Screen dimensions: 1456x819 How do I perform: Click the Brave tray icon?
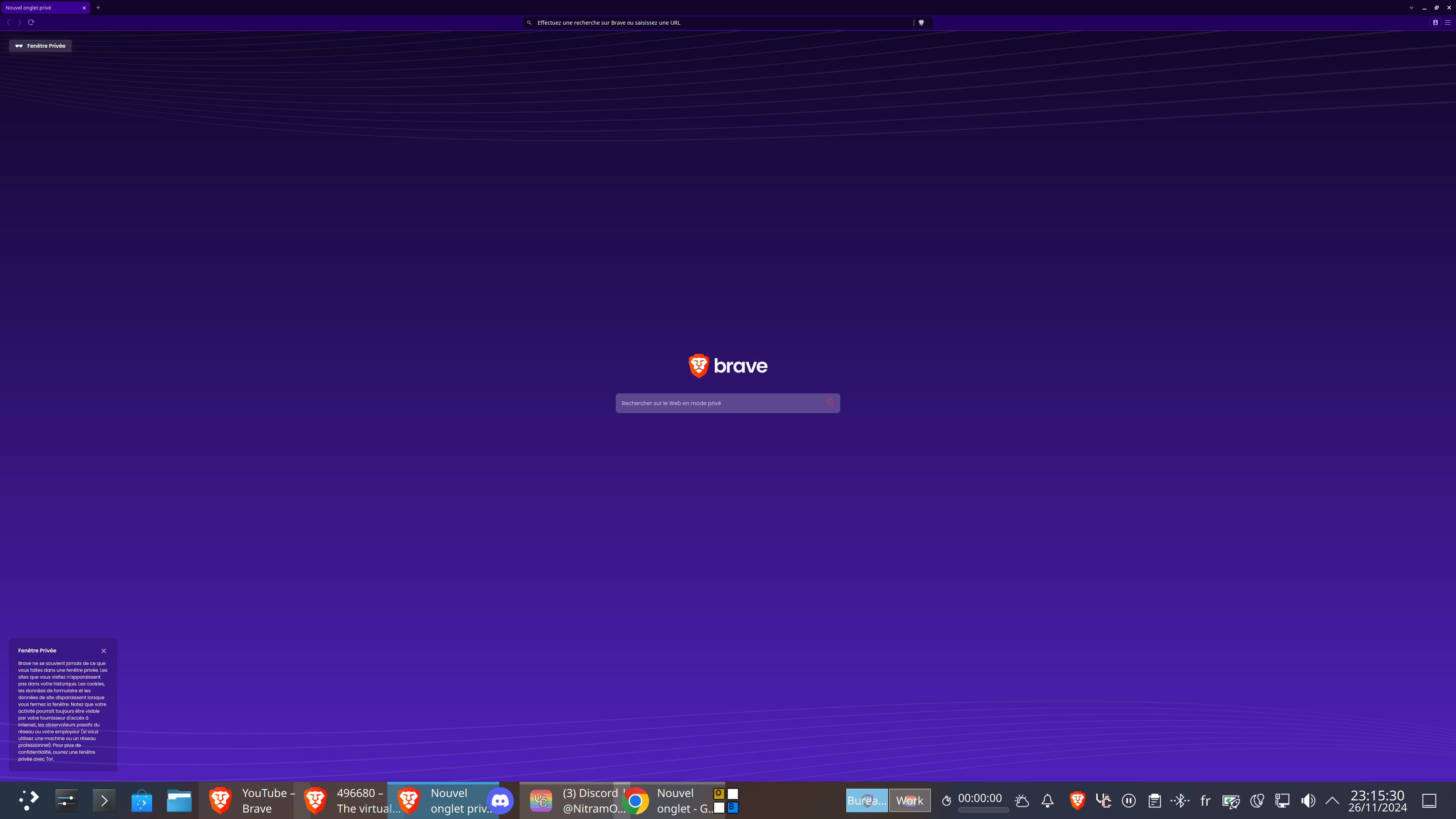pos(1078,801)
